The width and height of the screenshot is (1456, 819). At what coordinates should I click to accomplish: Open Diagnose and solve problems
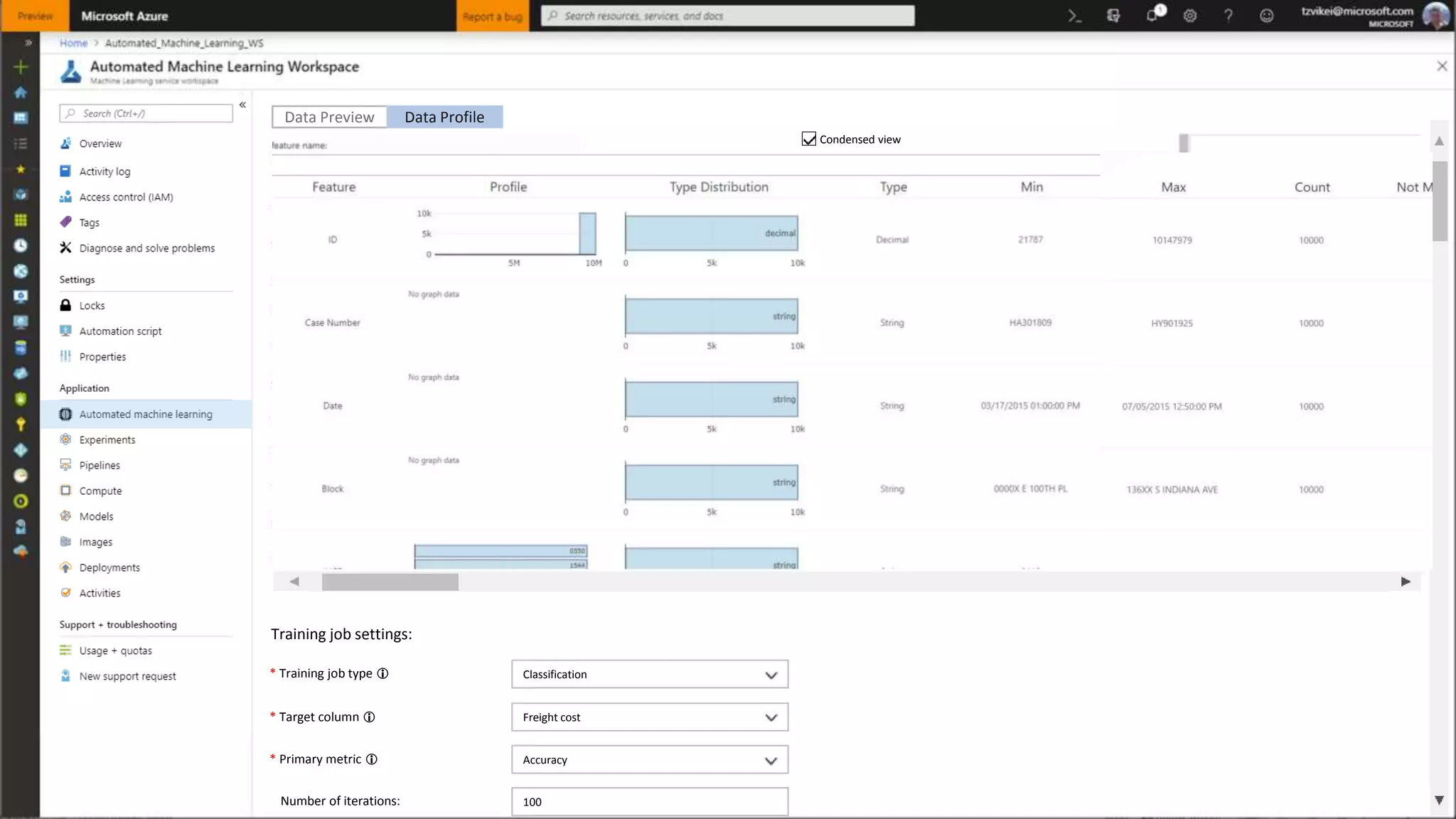coord(146,248)
